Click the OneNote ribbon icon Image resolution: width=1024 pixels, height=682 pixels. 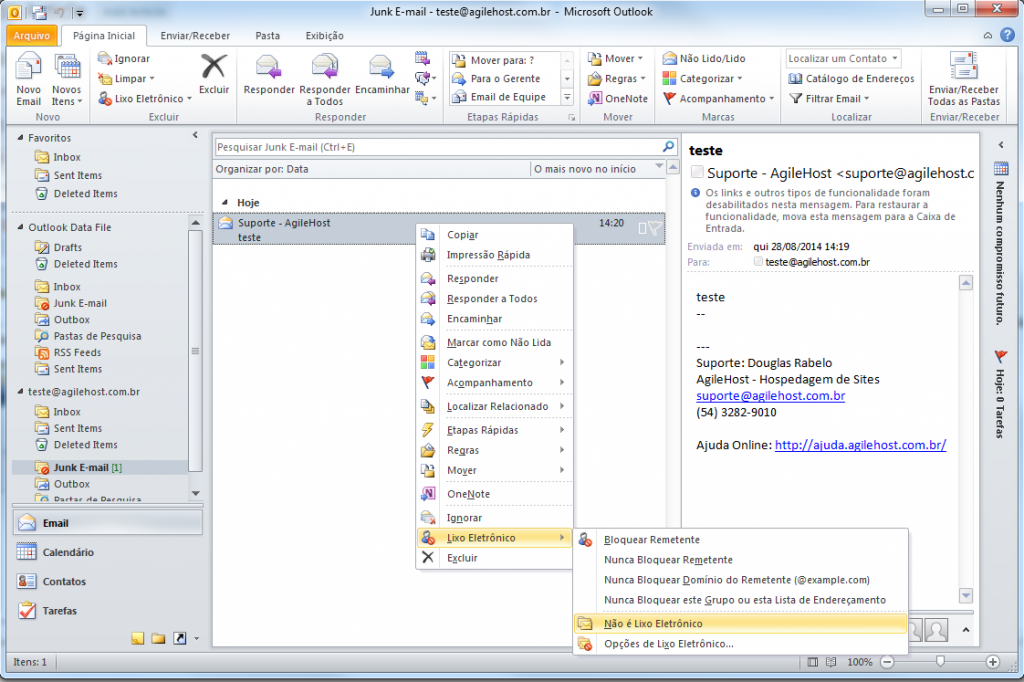618,99
